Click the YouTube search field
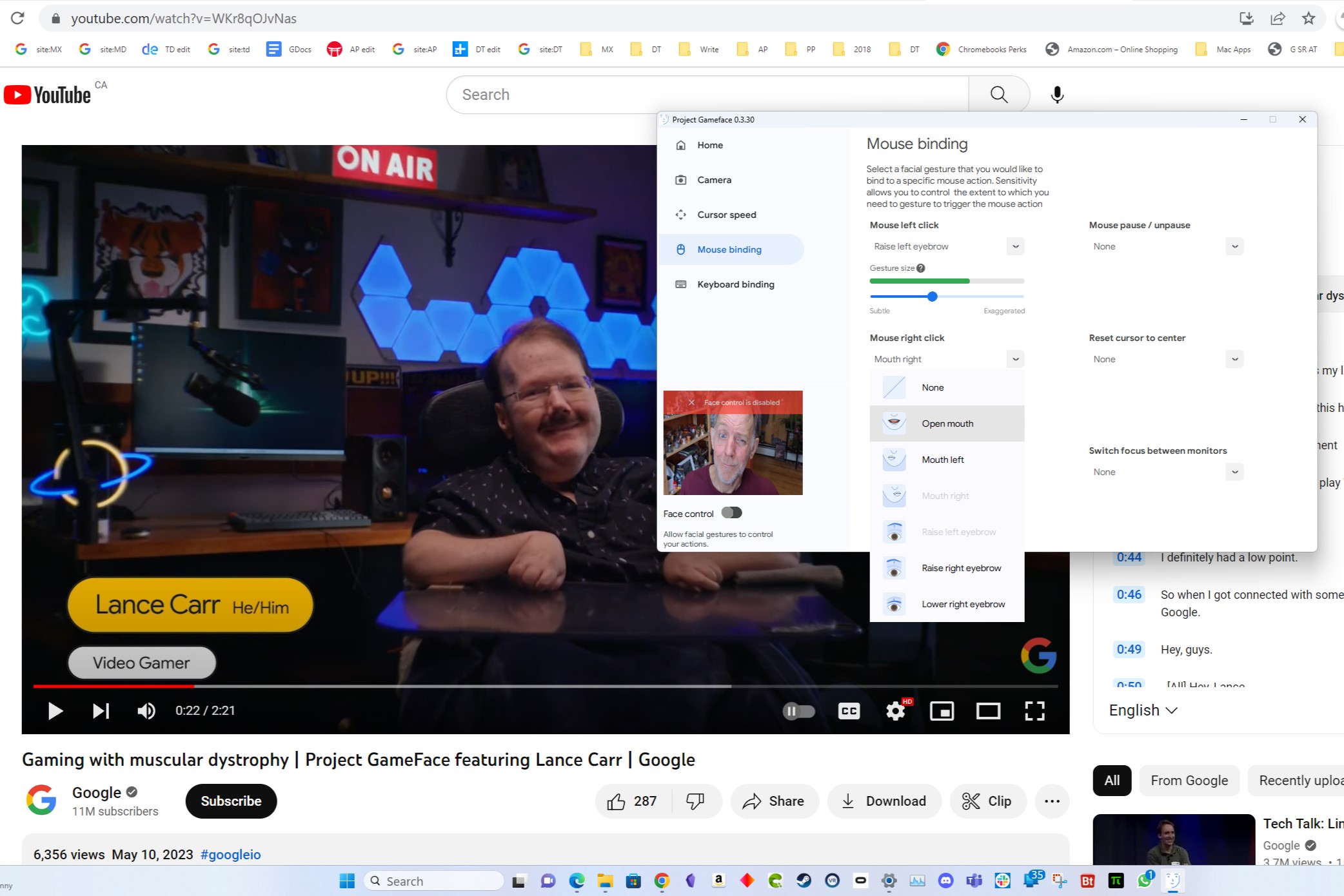The width and height of the screenshot is (1344, 896). click(x=707, y=95)
